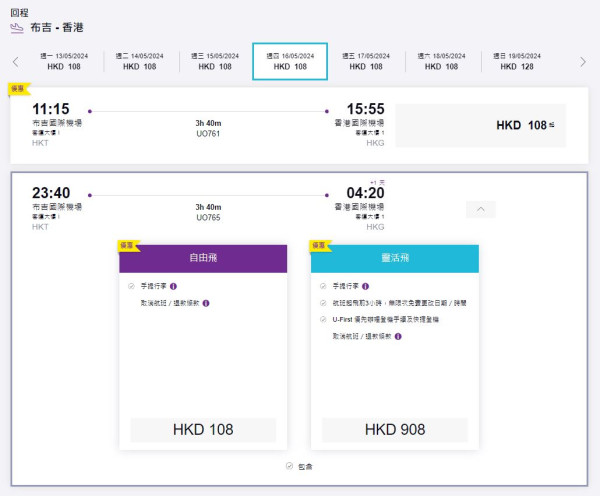This screenshot has width=600, height=496.
Task: Expand the UO761 flight number details
Action: (x=208, y=133)
